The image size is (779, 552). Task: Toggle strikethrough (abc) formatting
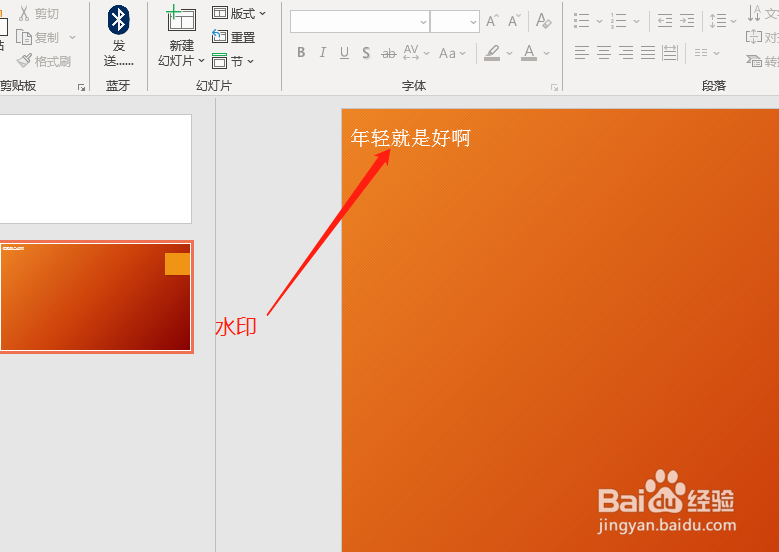coord(389,53)
